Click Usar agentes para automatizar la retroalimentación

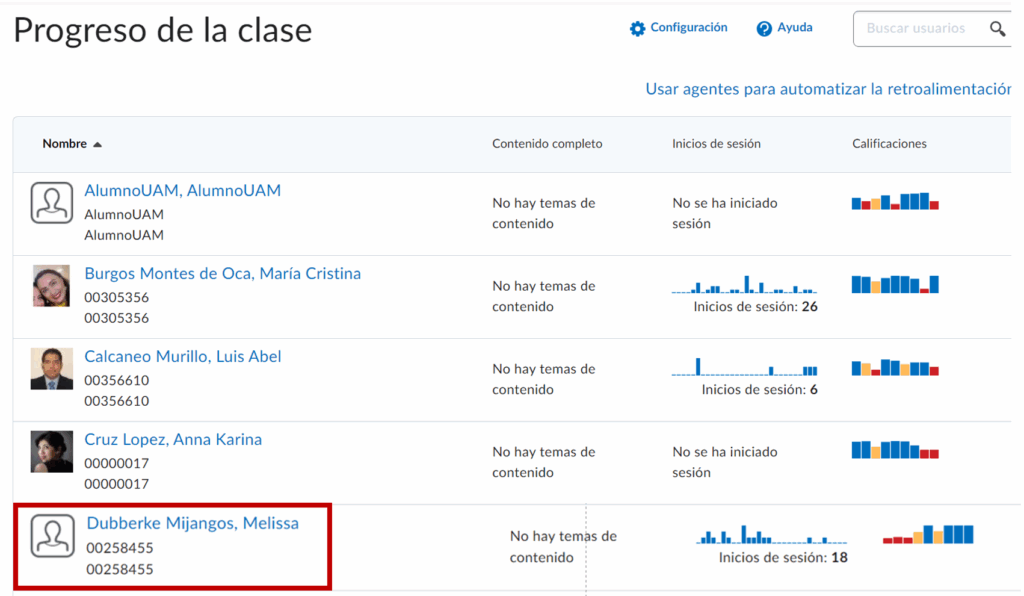tap(828, 89)
